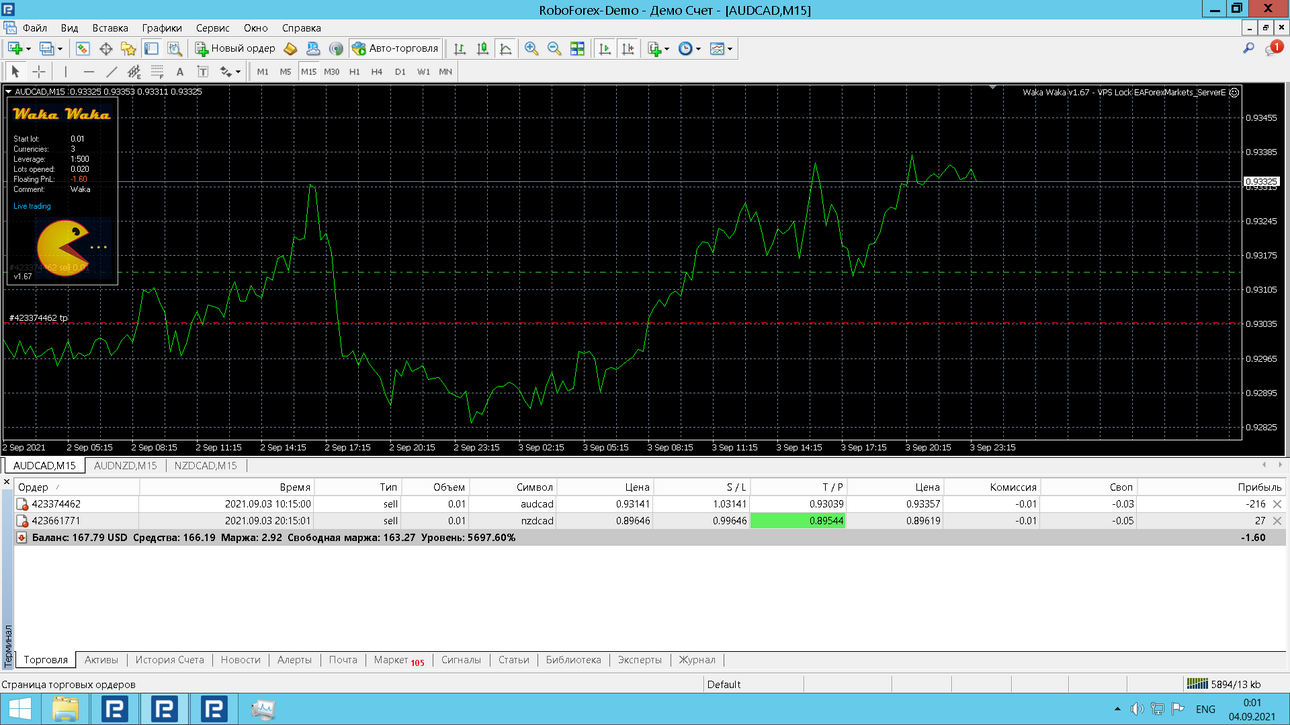Switch chart to candlesticks mode
Screen dimensions: 1290x725
[483, 48]
